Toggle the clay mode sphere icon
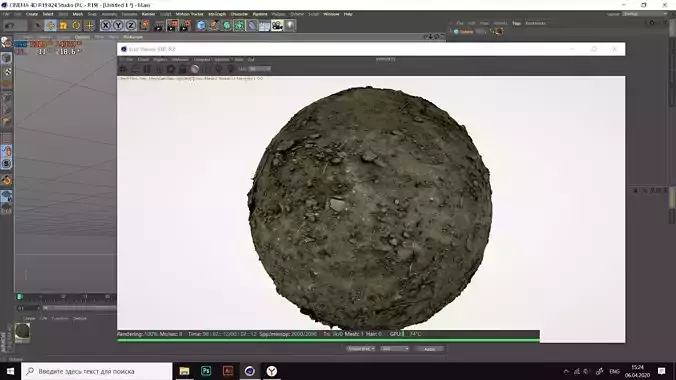The height and width of the screenshot is (380, 676). pyautogui.click(x=195, y=69)
